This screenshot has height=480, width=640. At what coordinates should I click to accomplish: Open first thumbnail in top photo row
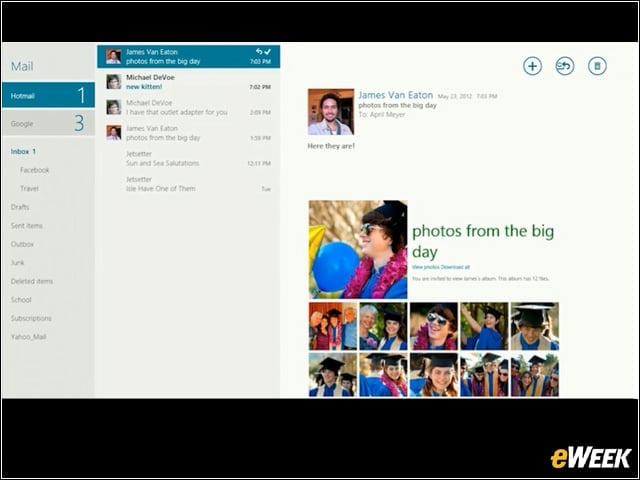333,326
